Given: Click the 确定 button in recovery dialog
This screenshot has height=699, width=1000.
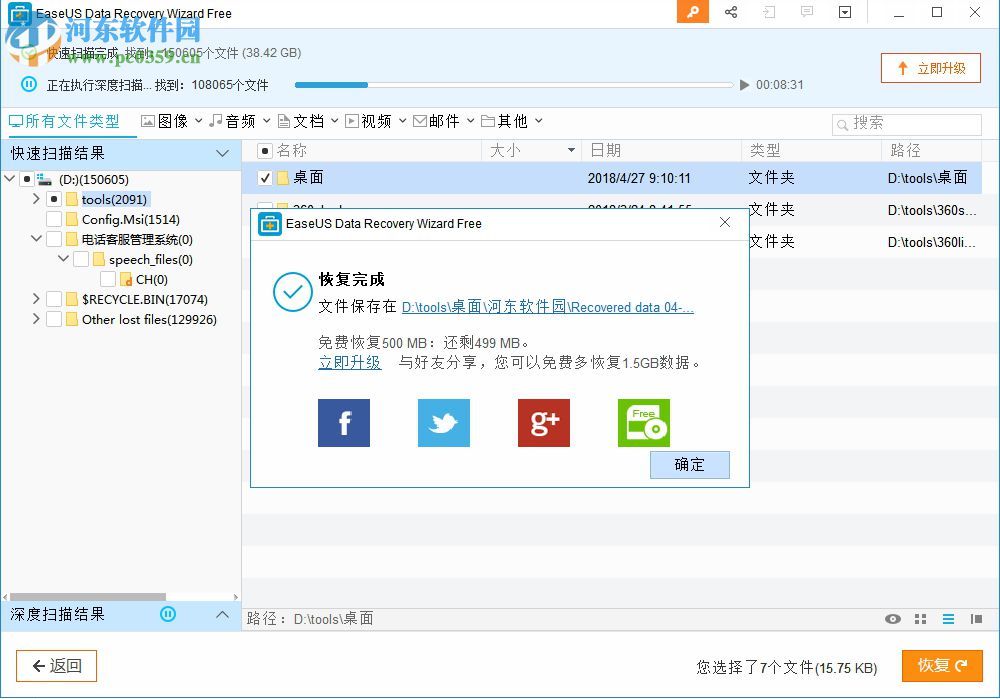Looking at the screenshot, I should pos(689,464).
